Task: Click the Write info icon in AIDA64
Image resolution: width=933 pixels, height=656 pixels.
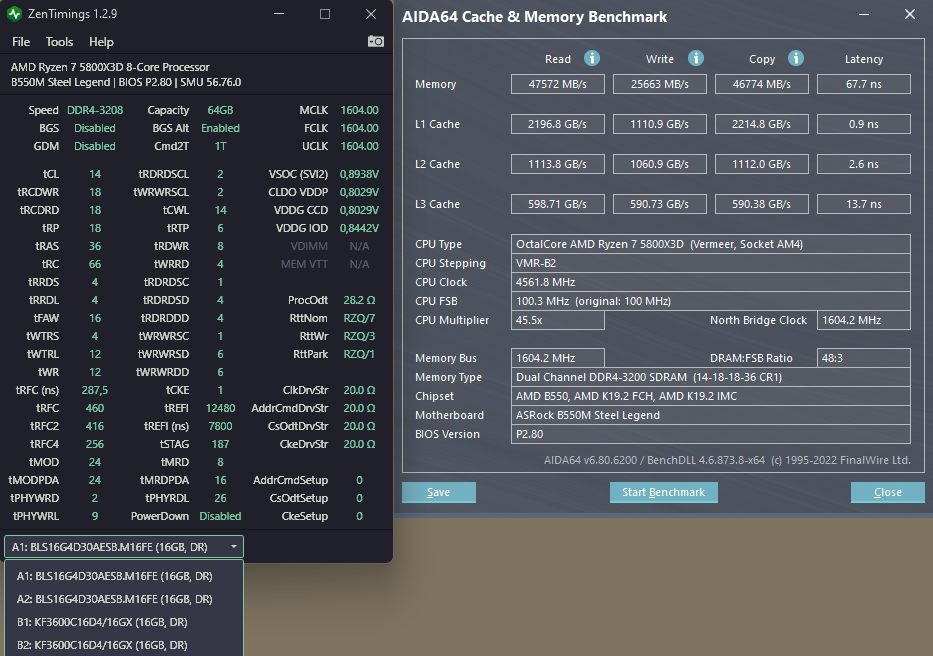Action: click(696, 58)
